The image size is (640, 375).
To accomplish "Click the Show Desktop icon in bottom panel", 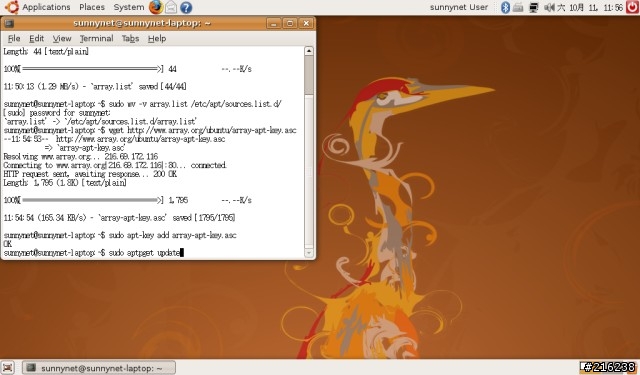I will click(7, 368).
